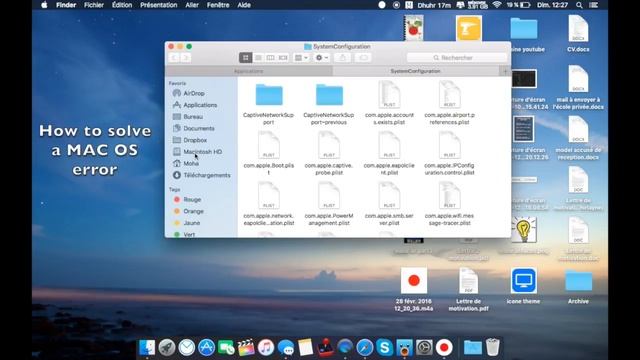Click the battery status indicator
The image size is (640, 360).
click(519, 5)
